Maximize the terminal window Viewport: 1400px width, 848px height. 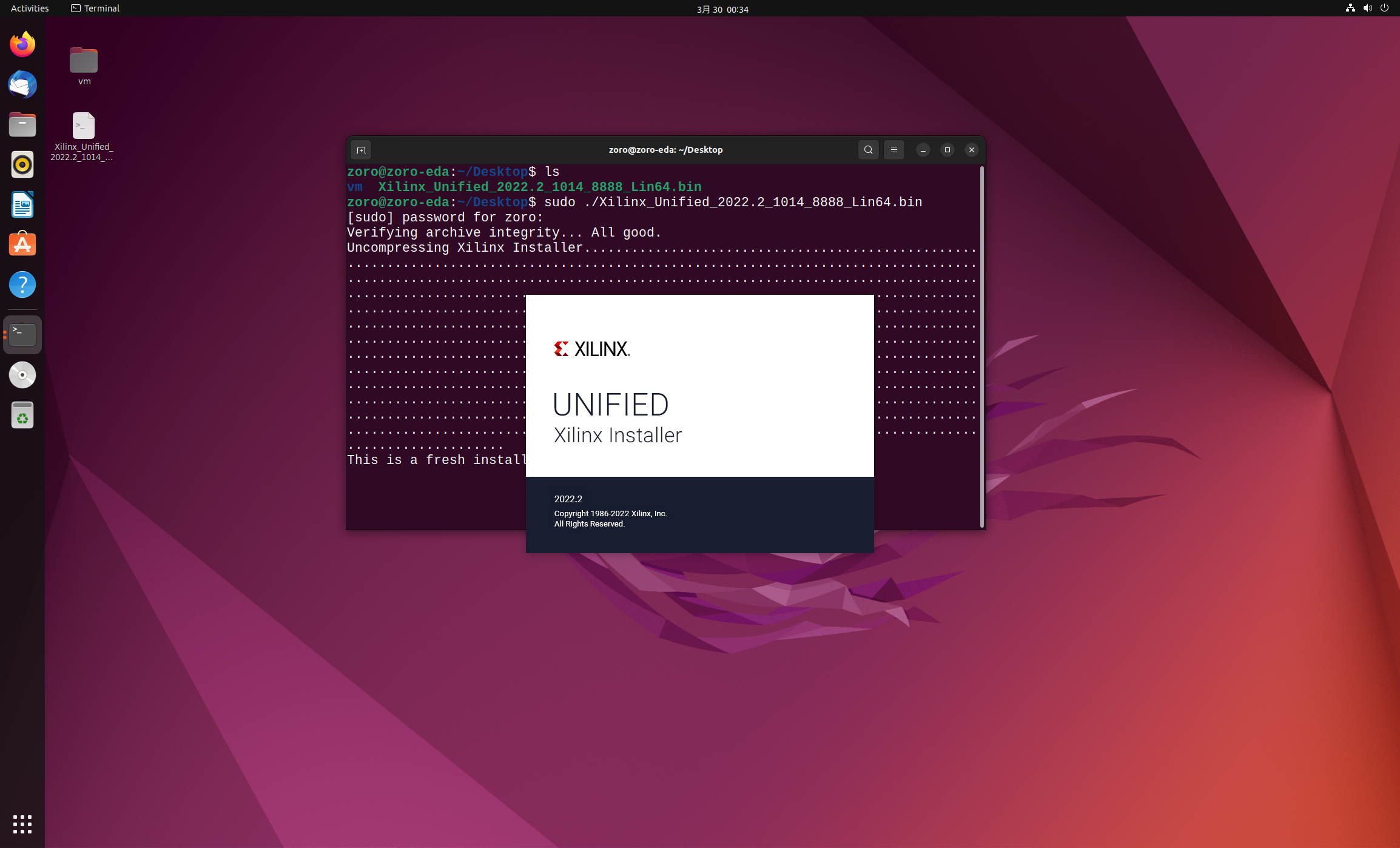click(947, 150)
